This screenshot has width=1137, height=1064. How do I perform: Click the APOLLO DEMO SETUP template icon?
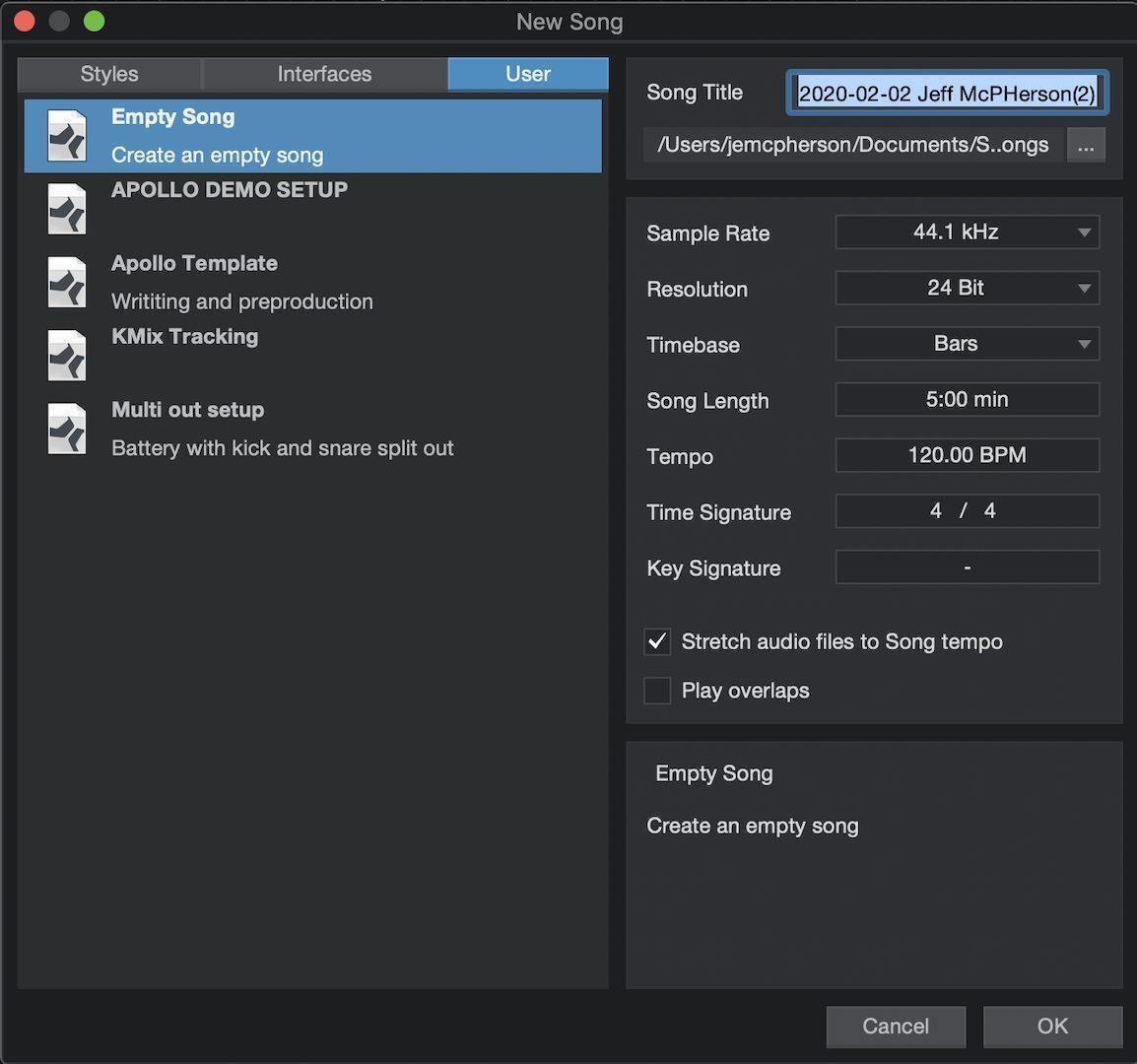[x=65, y=209]
